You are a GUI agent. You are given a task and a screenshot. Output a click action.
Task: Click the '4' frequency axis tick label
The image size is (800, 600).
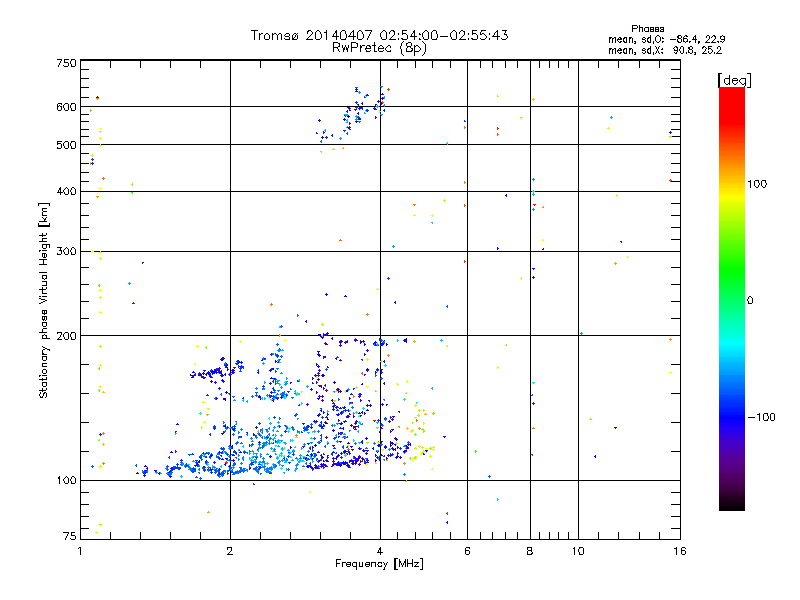(x=380, y=551)
